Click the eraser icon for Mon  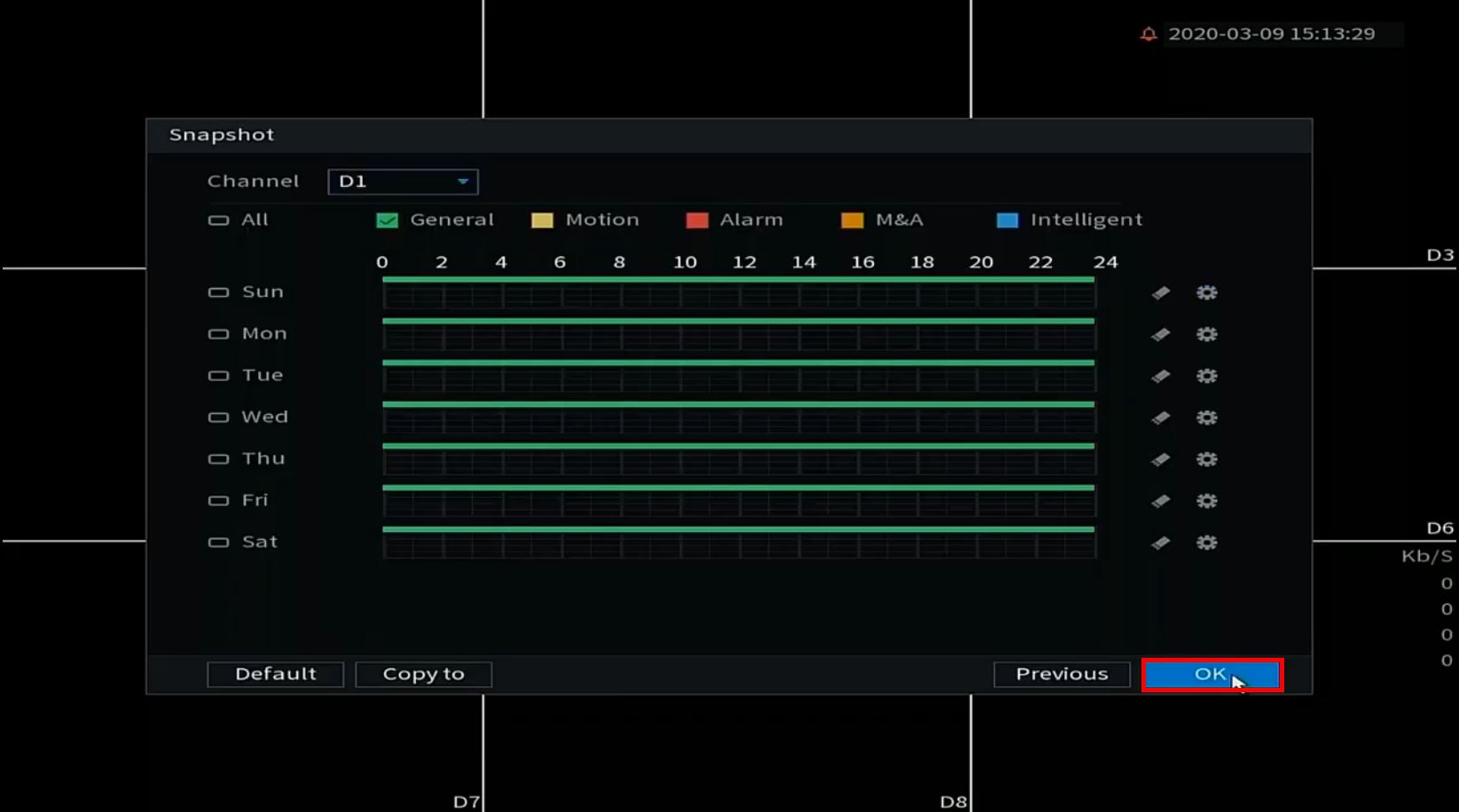coord(1160,334)
